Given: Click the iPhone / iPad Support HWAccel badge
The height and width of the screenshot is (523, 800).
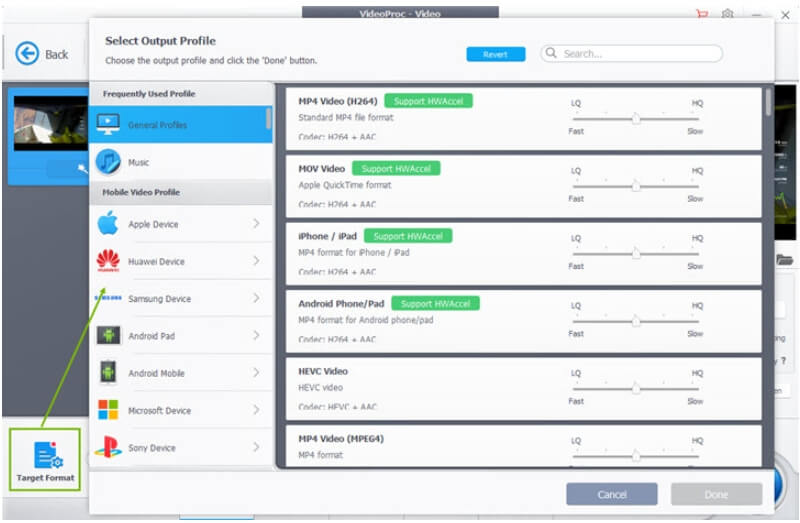Looking at the screenshot, I should coord(408,236).
